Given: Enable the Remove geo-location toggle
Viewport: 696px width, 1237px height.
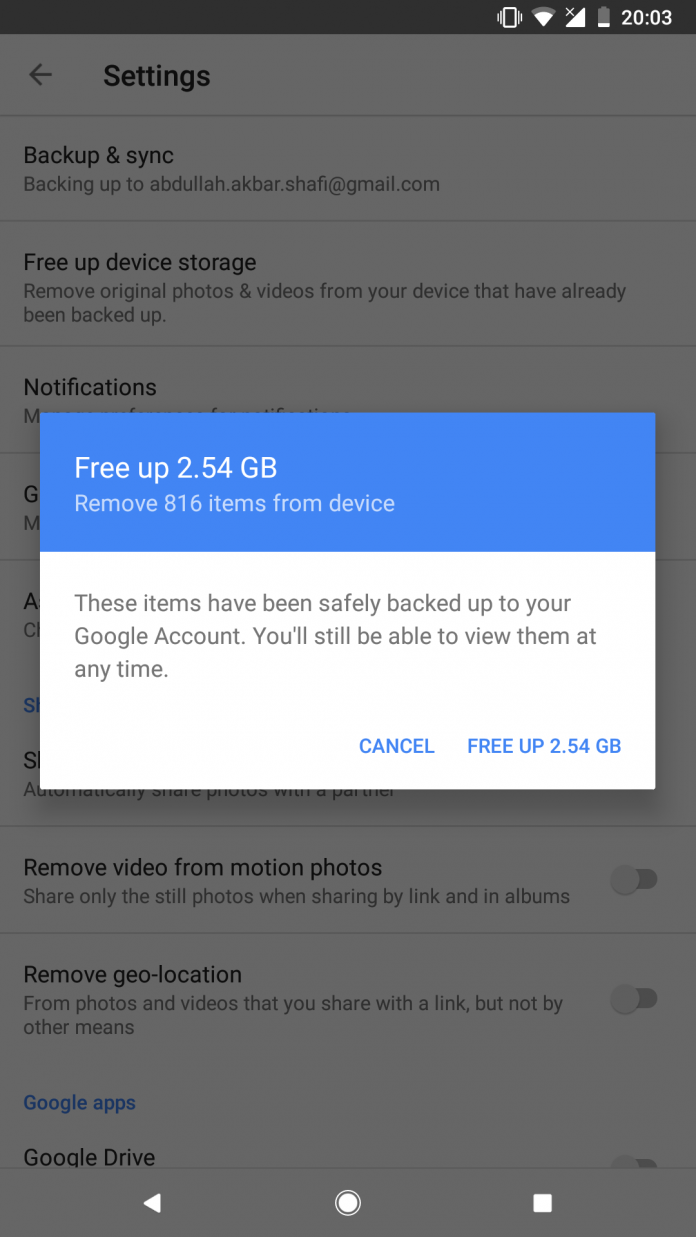Looking at the screenshot, I should pos(636,999).
